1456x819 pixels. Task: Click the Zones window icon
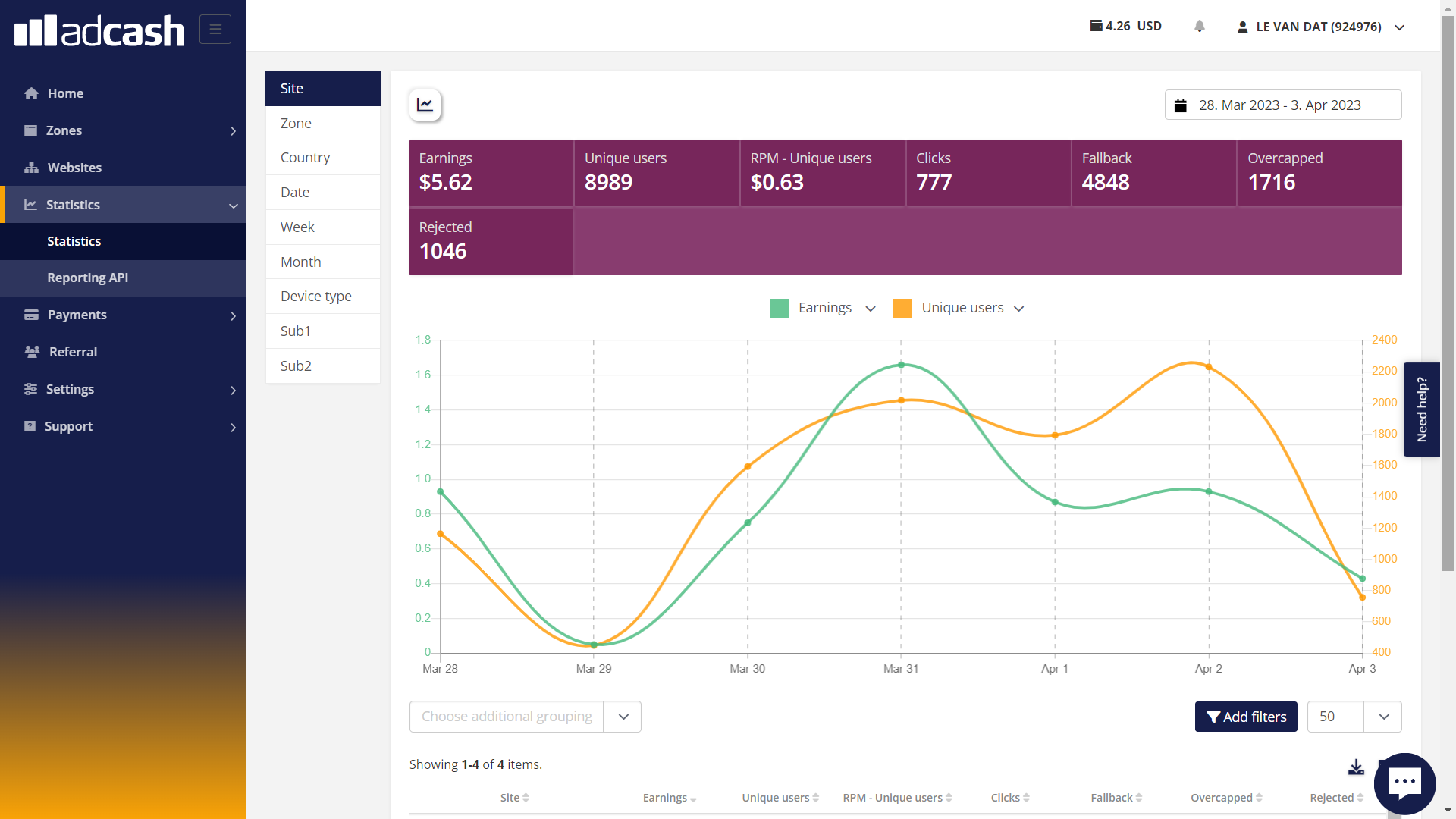coord(30,130)
